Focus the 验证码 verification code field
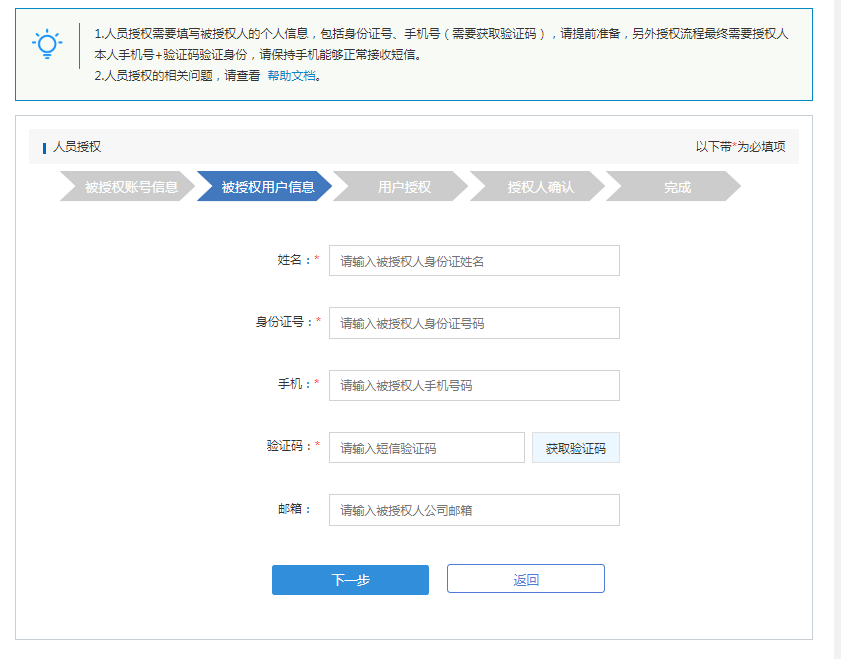The height and width of the screenshot is (659, 841). 426,447
